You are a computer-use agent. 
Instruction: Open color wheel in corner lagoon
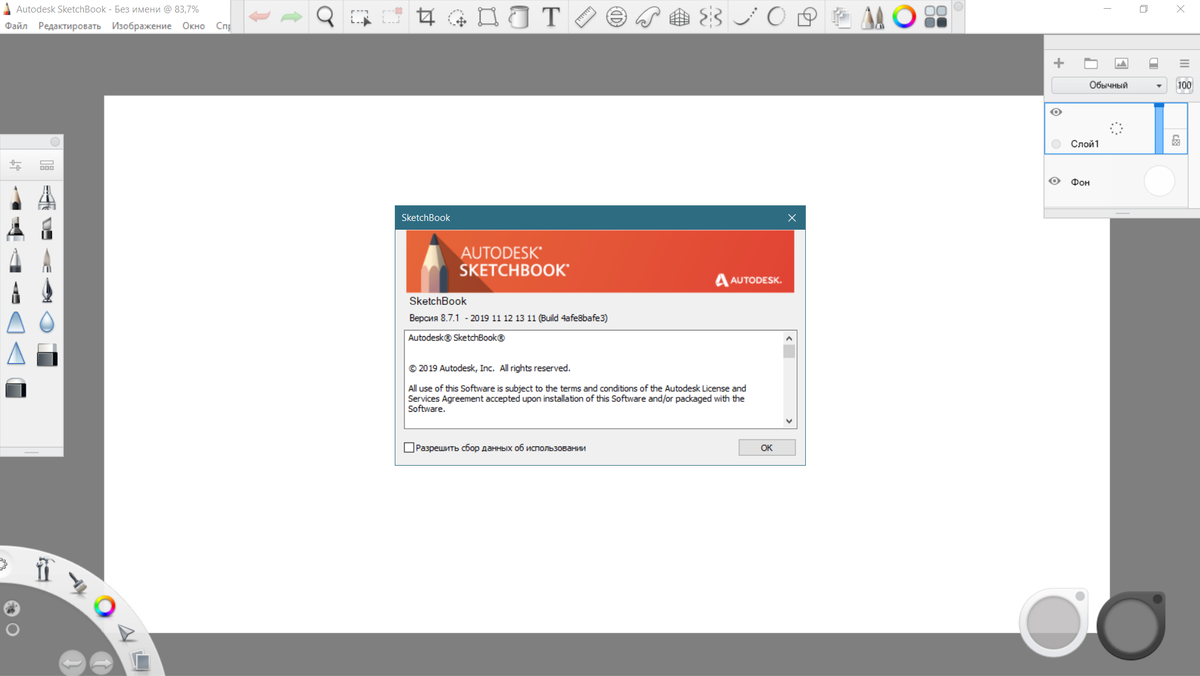coord(105,606)
